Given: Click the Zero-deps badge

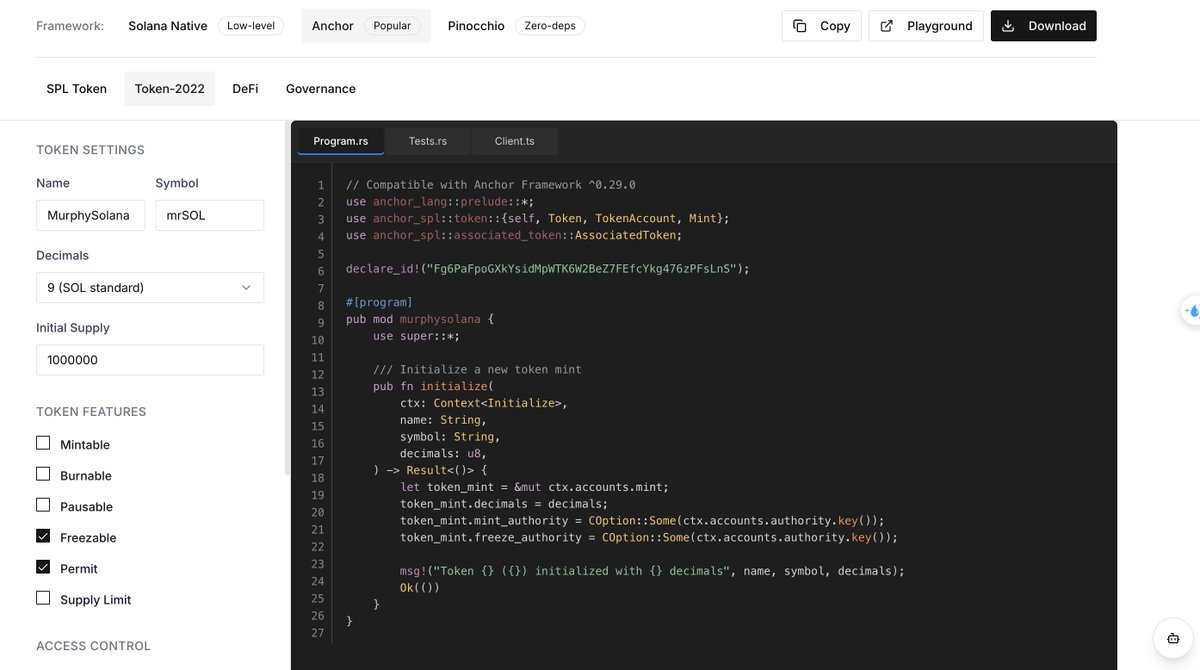Looking at the screenshot, I should 550,26.
